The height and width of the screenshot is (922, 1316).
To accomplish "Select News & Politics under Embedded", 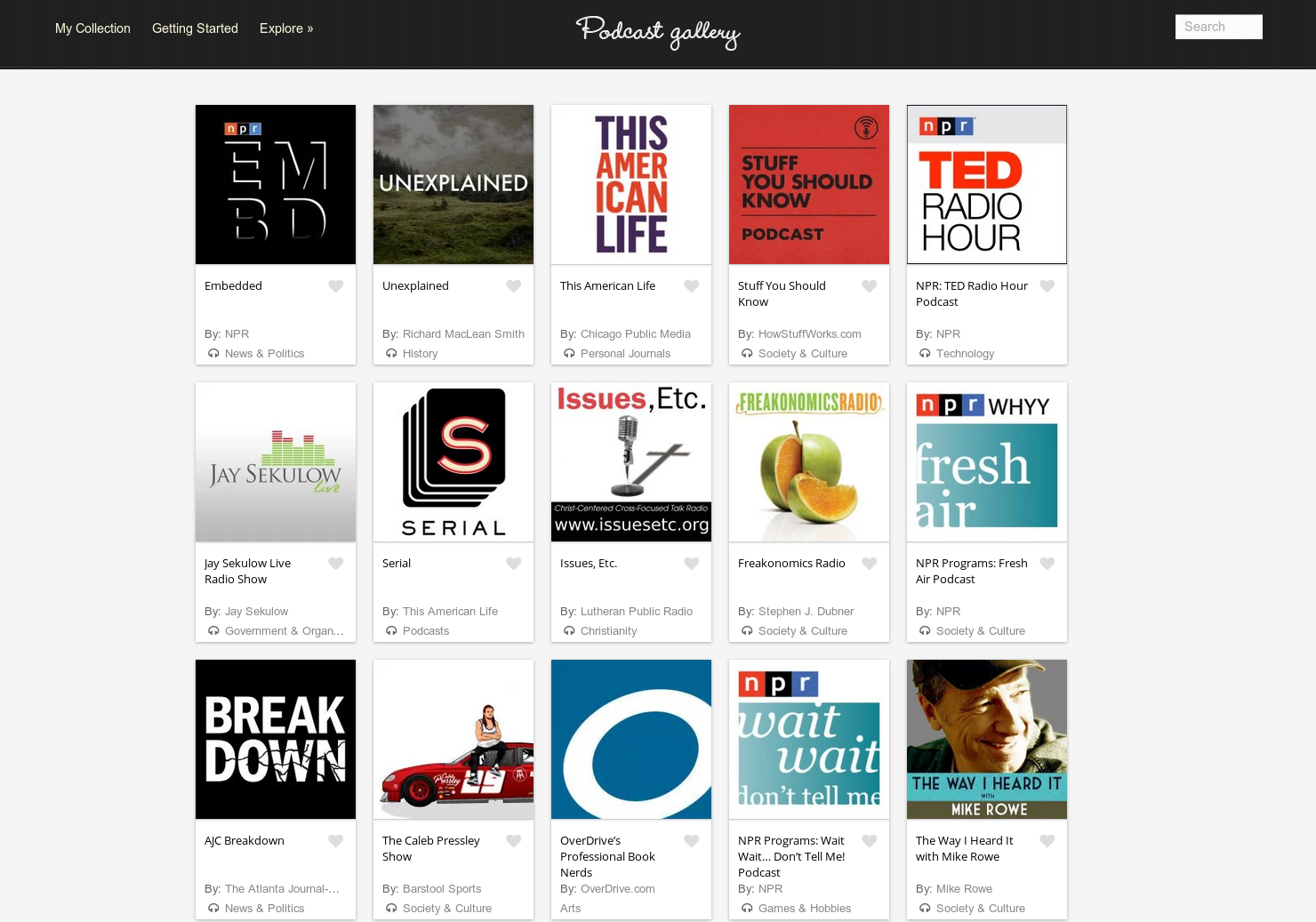I will tap(265, 354).
